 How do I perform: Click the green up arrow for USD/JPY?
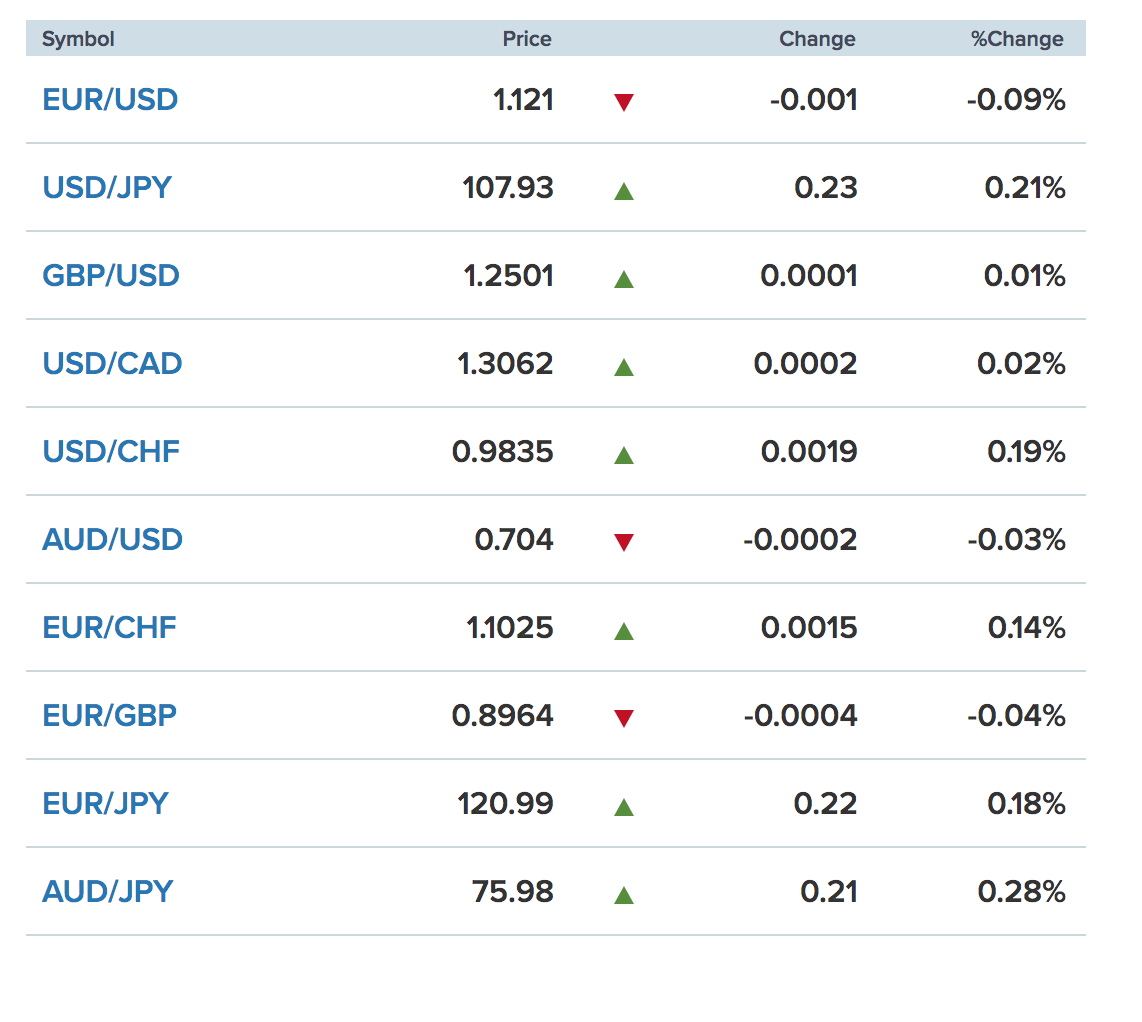point(623,191)
